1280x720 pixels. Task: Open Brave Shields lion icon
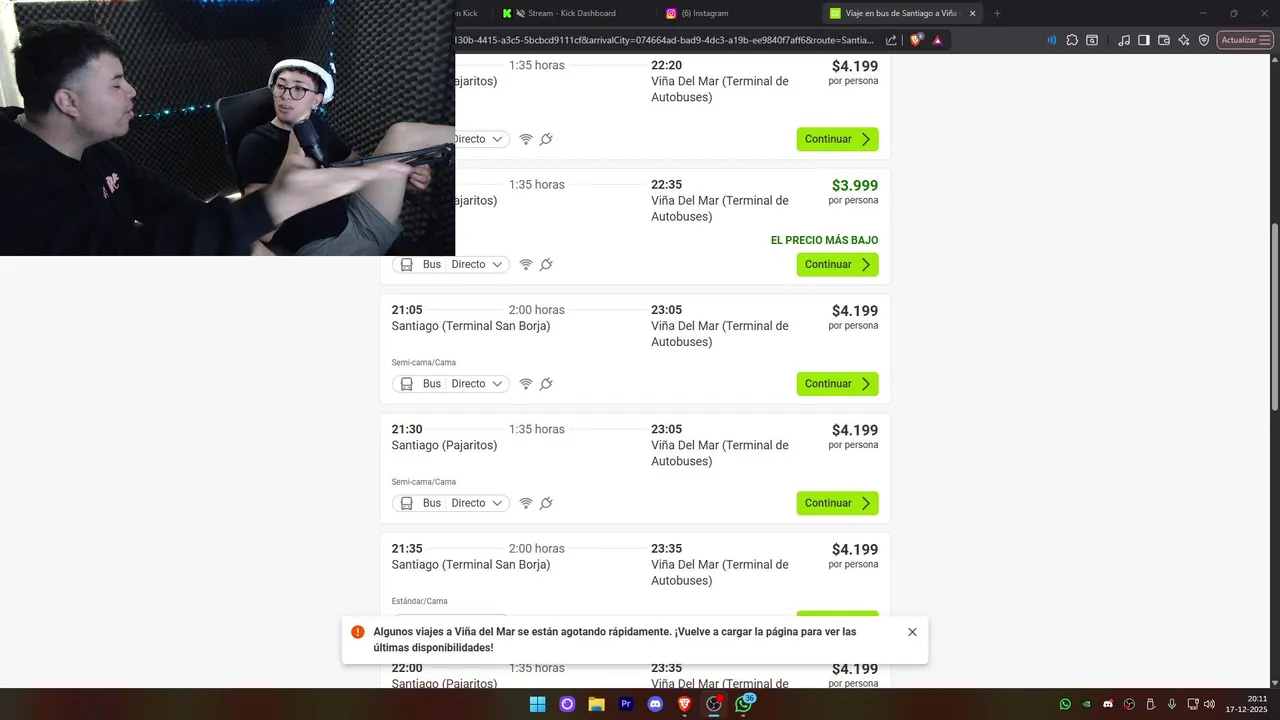click(x=916, y=40)
